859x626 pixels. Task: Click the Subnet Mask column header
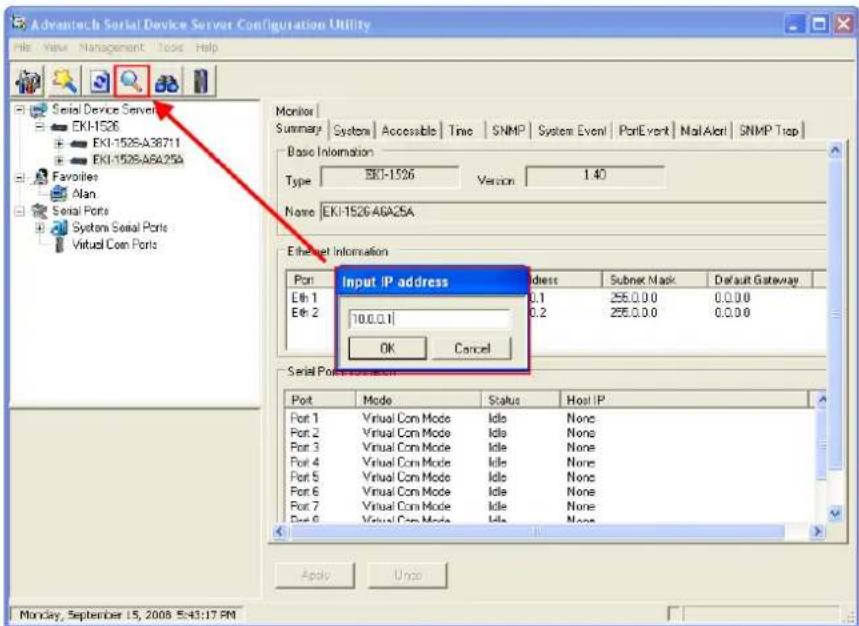(654, 280)
